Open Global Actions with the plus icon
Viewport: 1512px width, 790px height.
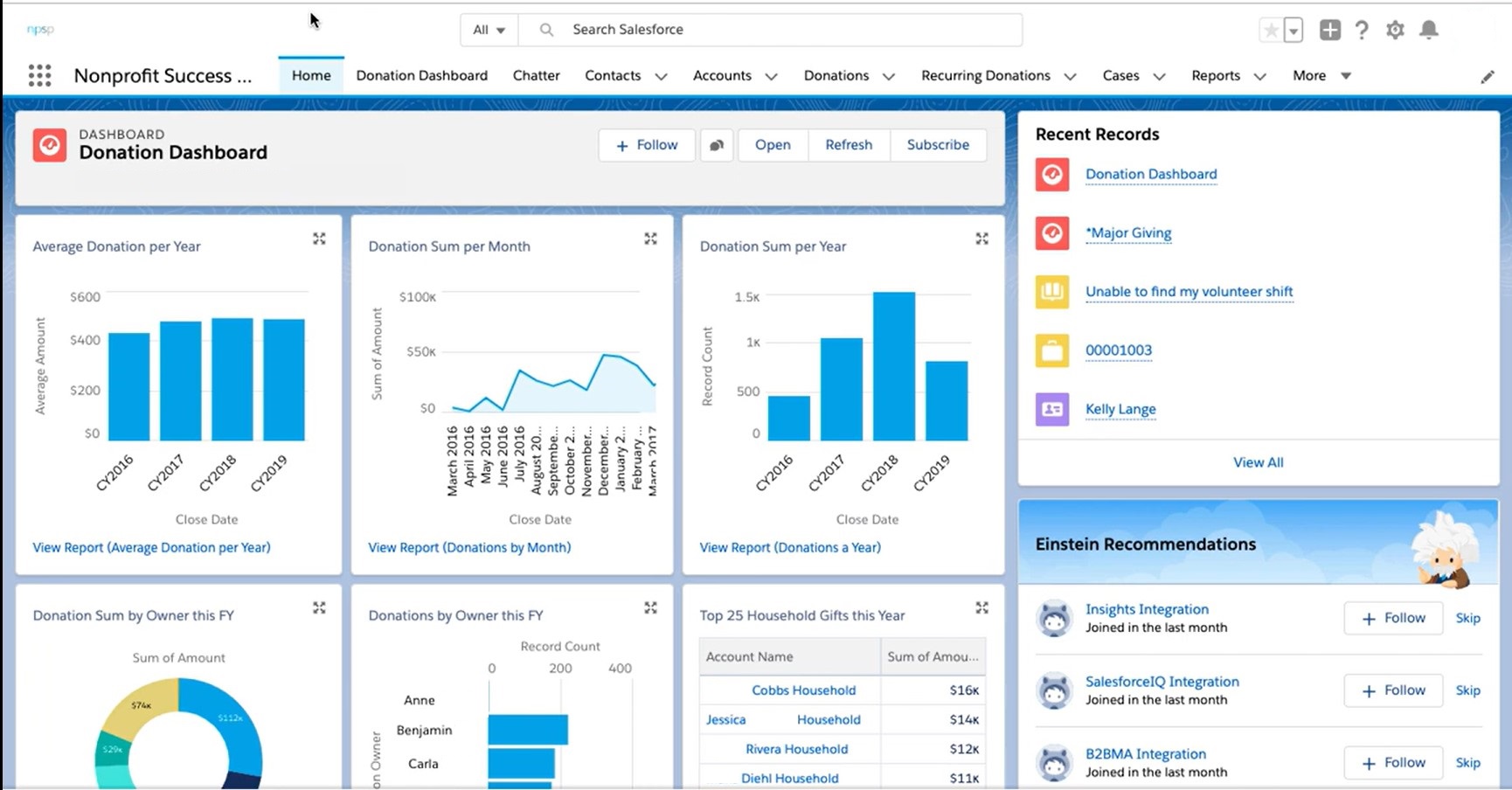(1329, 29)
